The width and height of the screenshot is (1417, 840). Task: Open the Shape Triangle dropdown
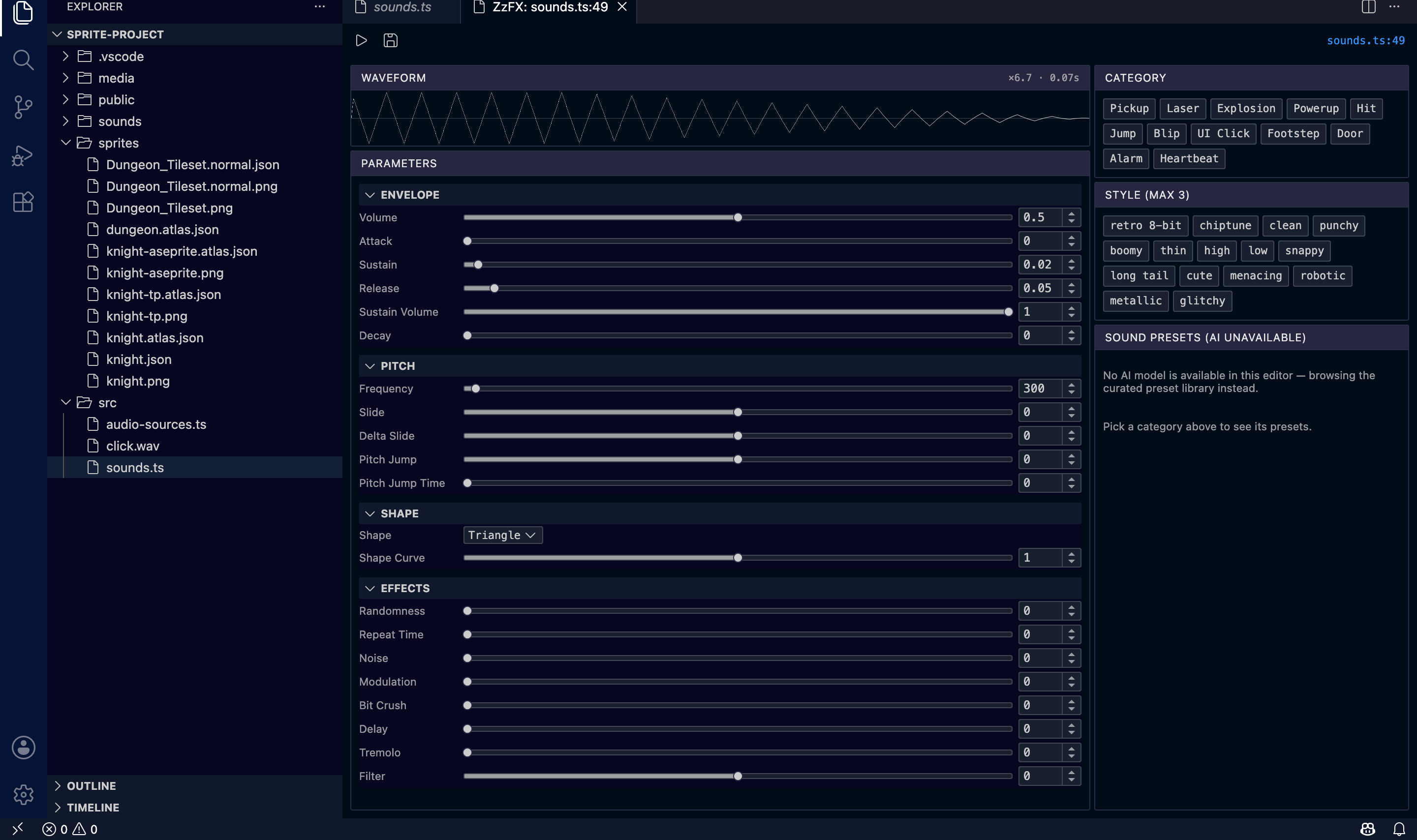[503, 535]
